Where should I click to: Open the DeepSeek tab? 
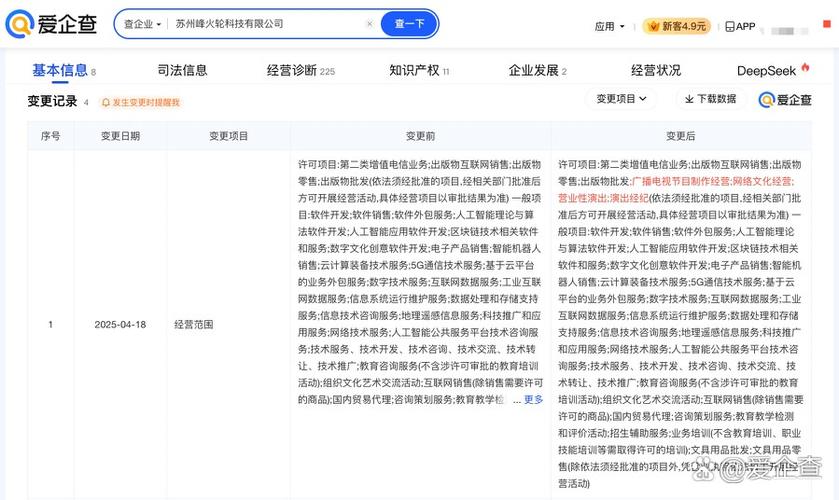(773, 70)
